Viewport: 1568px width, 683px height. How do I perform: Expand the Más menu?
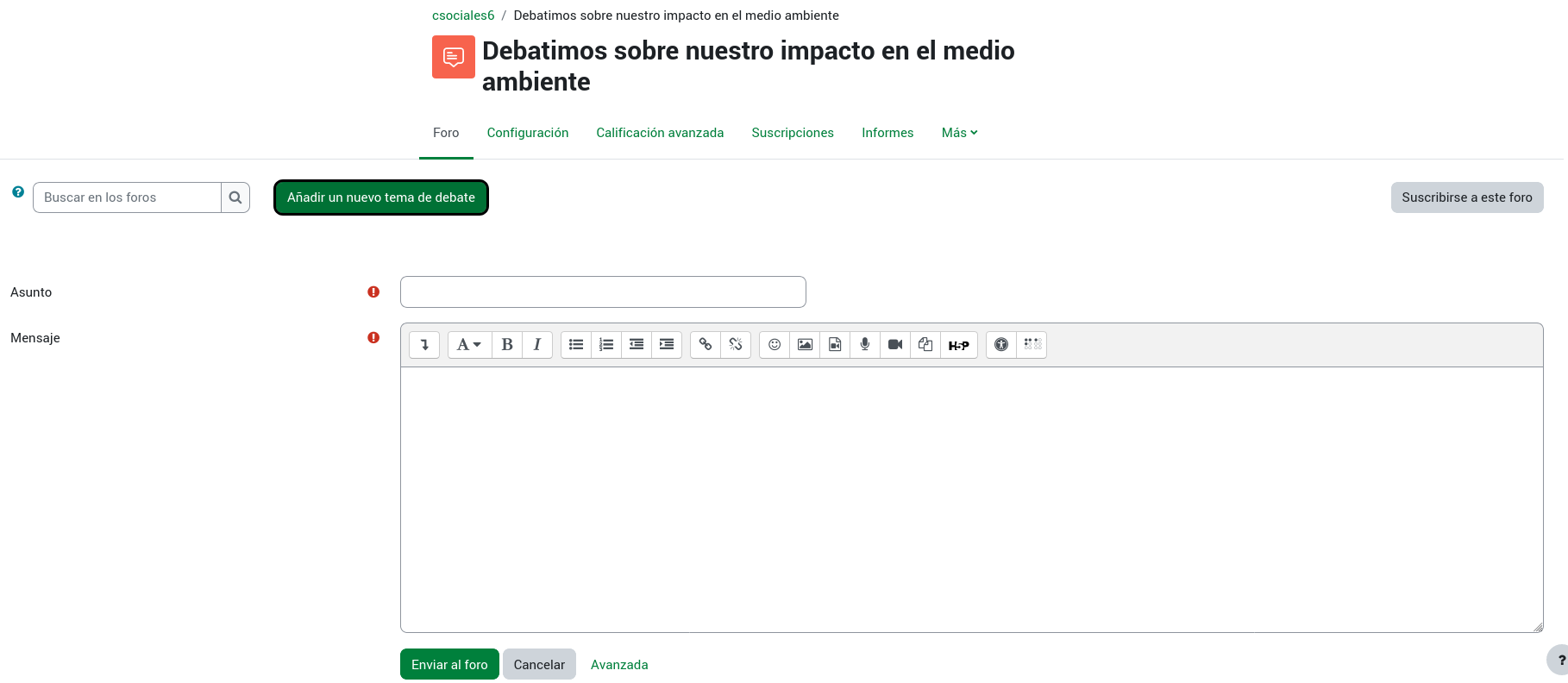pos(959,133)
